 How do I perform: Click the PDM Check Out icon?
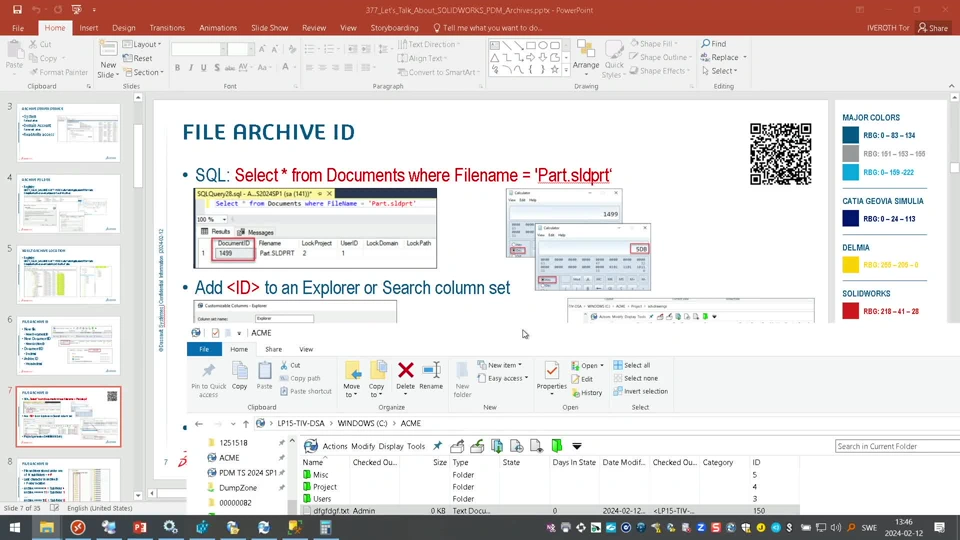pyautogui.click(x=457, y=446)
